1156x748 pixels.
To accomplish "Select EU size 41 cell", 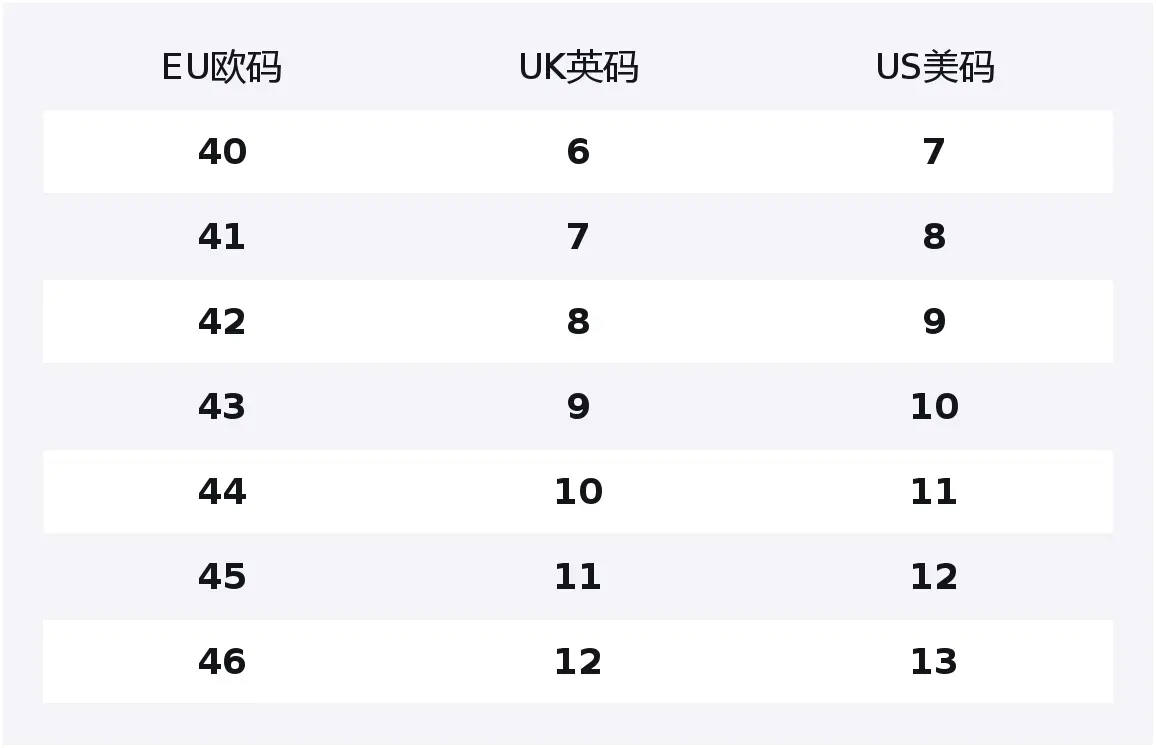I will point(222,237).
